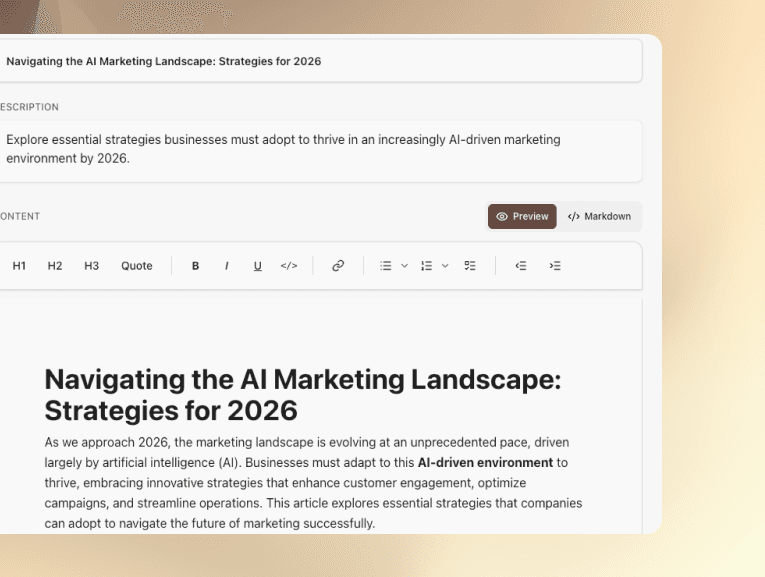Apply Heading 1 style
Screen dimensions: 765x577
click(x=19, y=266)
